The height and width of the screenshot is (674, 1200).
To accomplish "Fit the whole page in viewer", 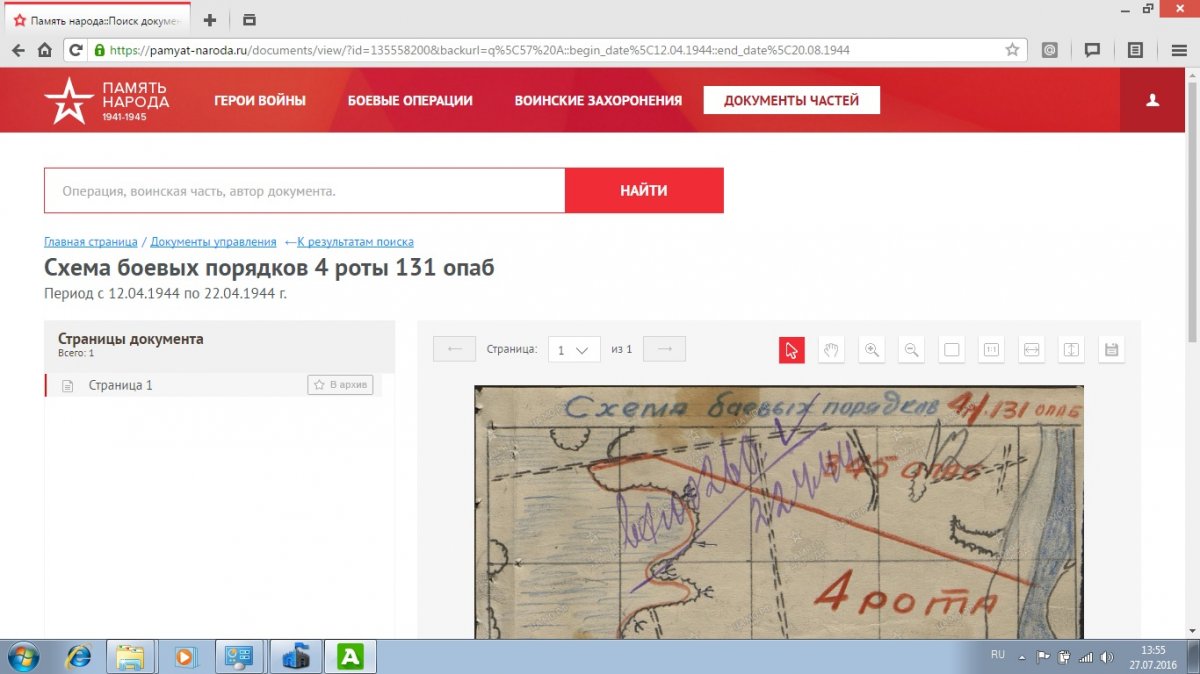I will (x=952, y=350).
